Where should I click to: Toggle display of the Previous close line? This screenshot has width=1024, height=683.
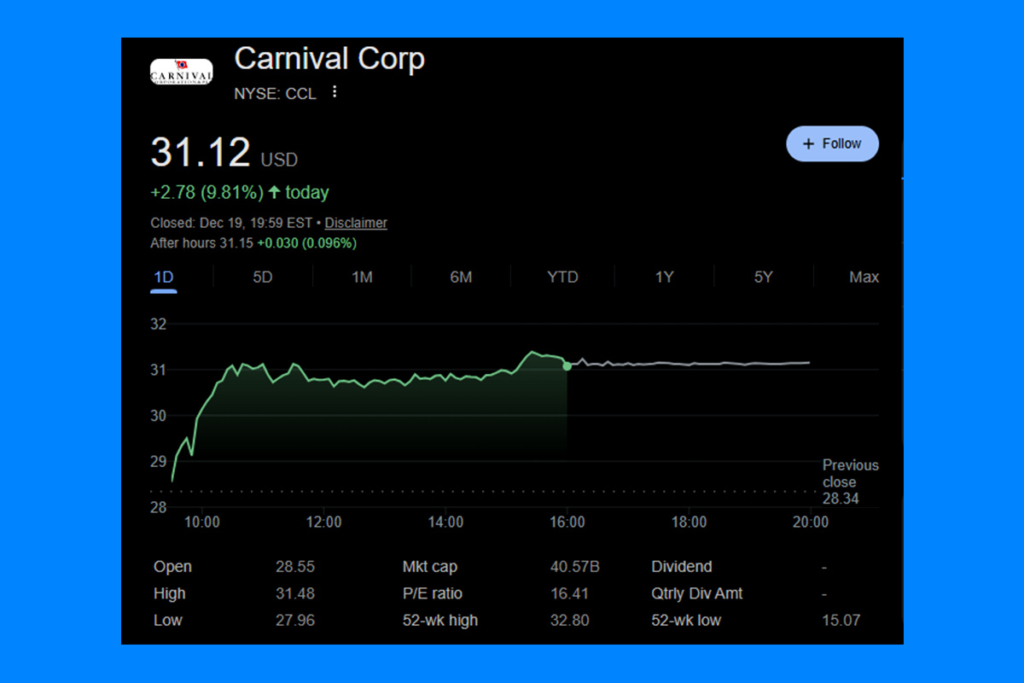pyautogui.click(x=850, y=481)
